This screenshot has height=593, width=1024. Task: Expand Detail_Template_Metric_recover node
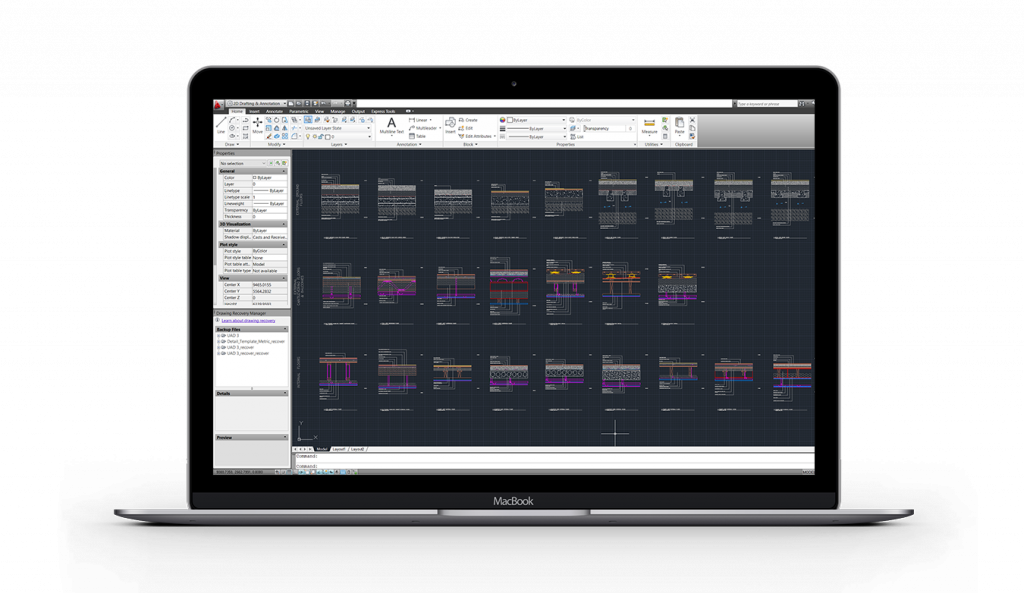click(218, 342)
